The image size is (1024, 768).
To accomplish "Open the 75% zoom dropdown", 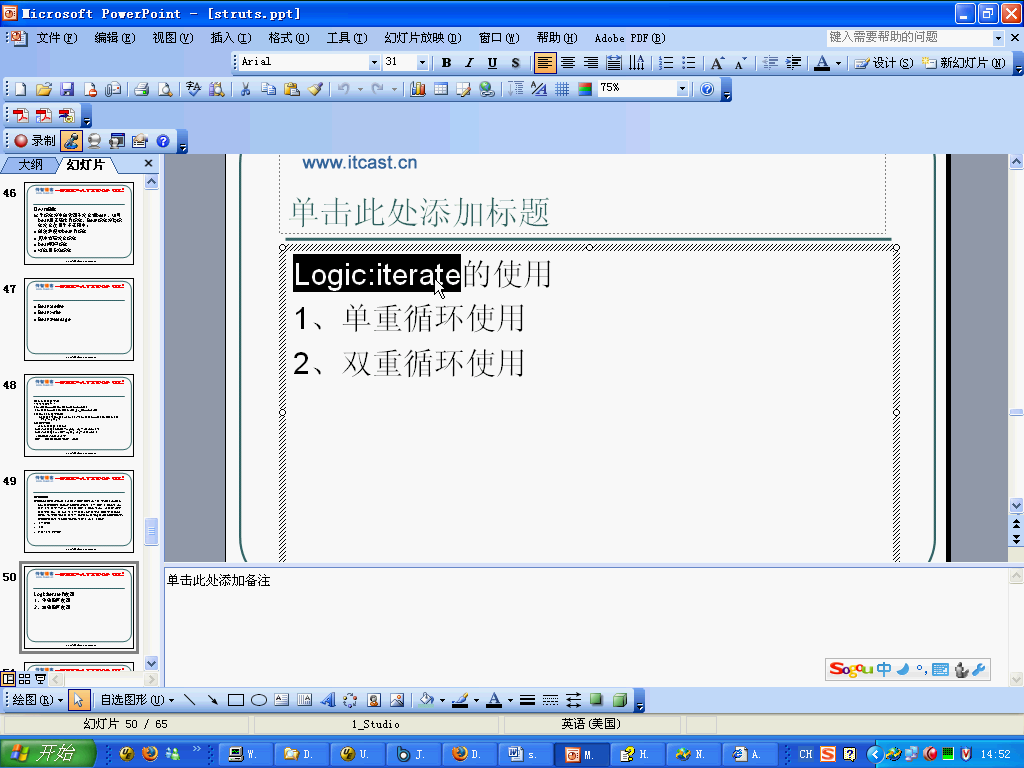I will (x=682, y=88).
